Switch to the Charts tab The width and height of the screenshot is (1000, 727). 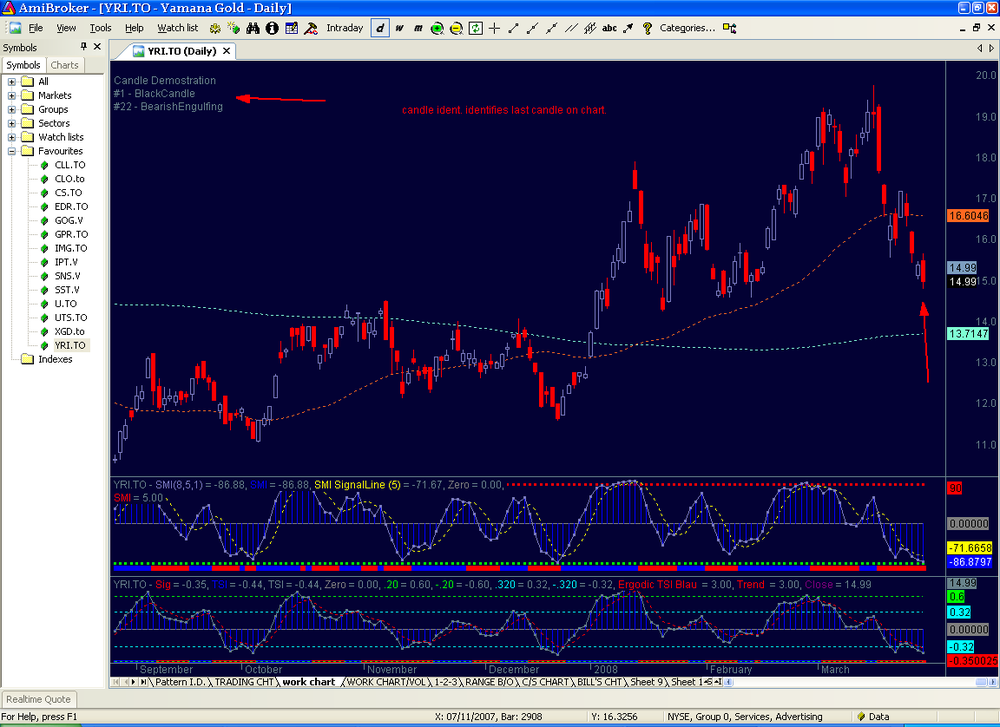click(64, 65)
